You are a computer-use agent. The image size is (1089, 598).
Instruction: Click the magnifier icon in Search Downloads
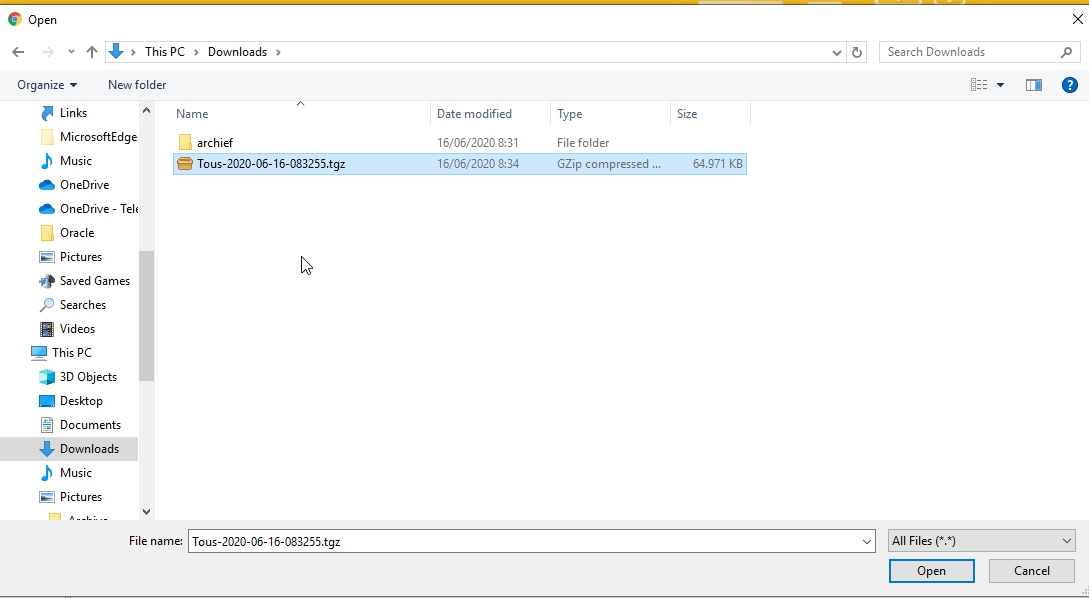(x=1066, y=52)
